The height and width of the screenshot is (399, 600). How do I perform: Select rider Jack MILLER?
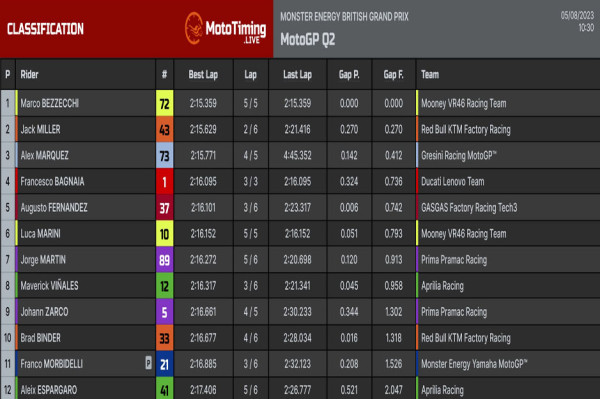pyautogui.click(x=40, y=129)
